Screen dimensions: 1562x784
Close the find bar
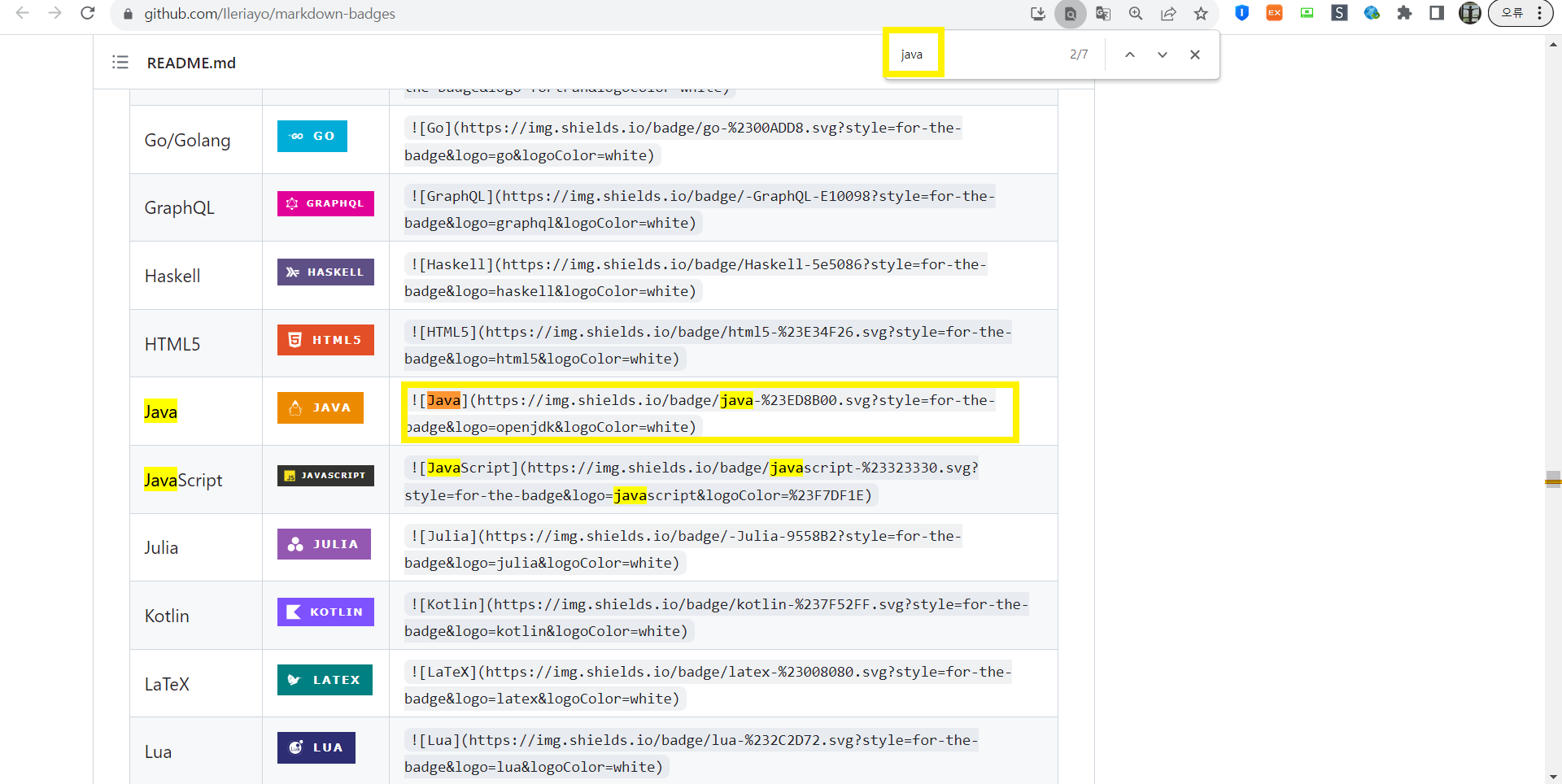(1195, 54)
